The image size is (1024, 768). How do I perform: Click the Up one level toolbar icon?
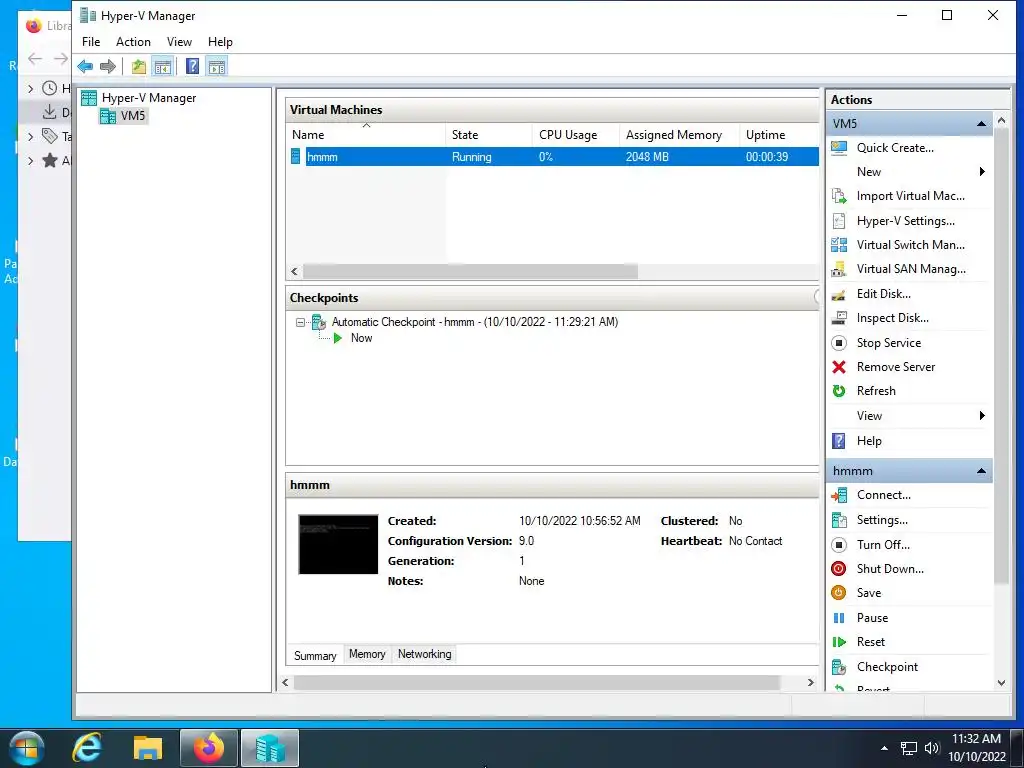(138, 66)
